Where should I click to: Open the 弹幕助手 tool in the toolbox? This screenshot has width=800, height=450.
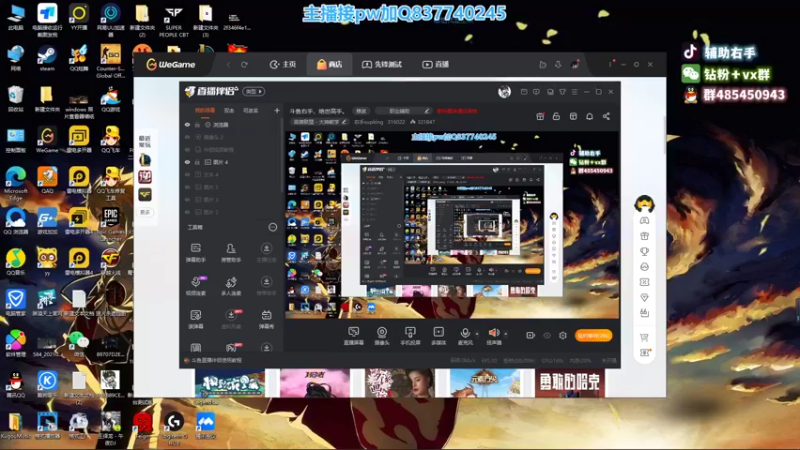click(x=195, y=253)
